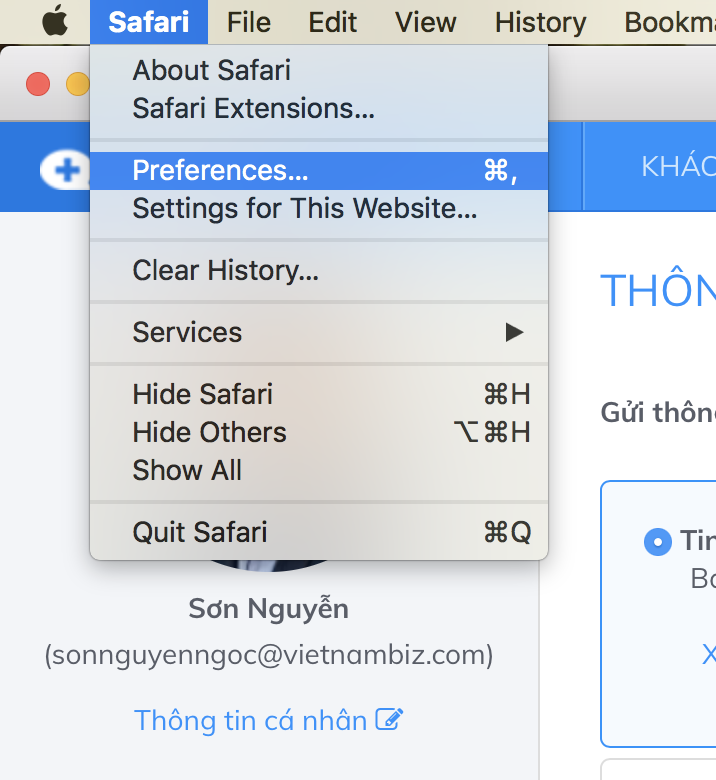The height and width of the screenshot is (780, 716).
Task: Quit Safari from the menu
Action: point(199,532)
